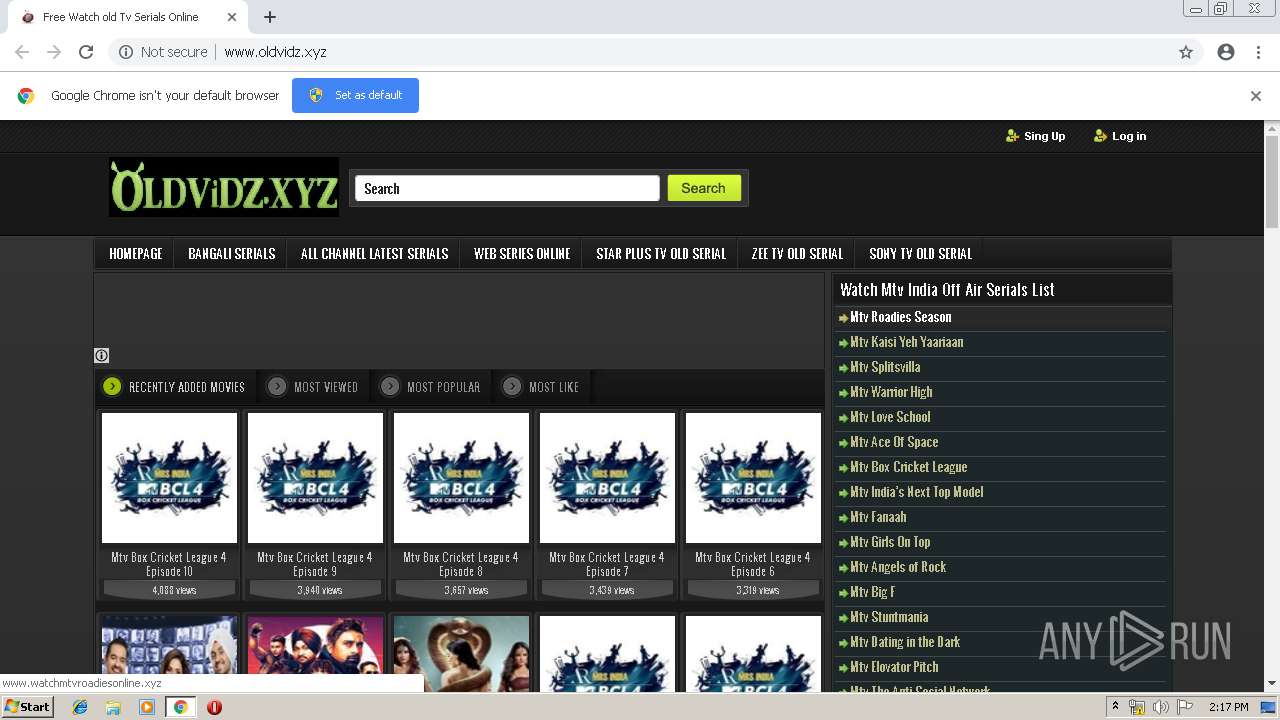This screenshot has width=1280, height=720.
Task: Select Most Like tab
Action: click(x=540, y=387)
